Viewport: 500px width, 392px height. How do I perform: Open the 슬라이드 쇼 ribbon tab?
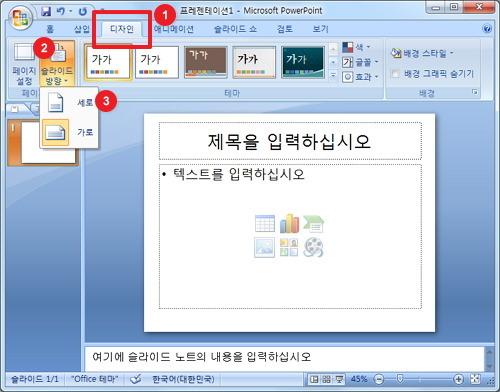[235, 29]
